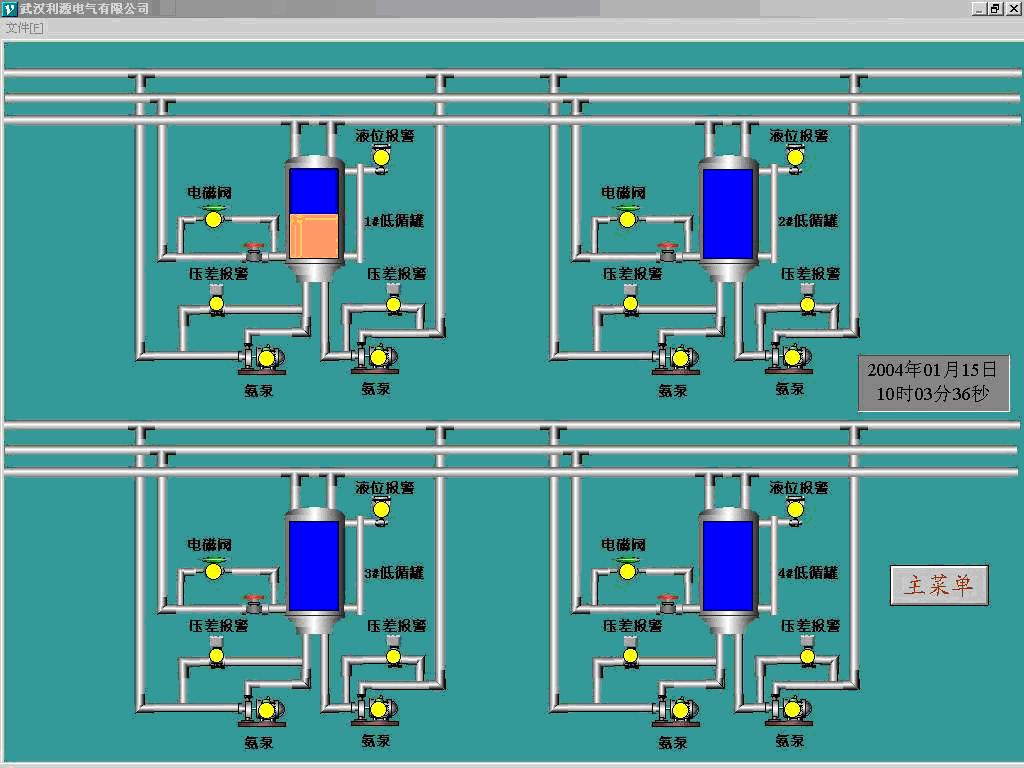1024x768 pixels.
Task: Click the 液位报警 lamp for 4#低循罐
Action: (x=795, y=510)
